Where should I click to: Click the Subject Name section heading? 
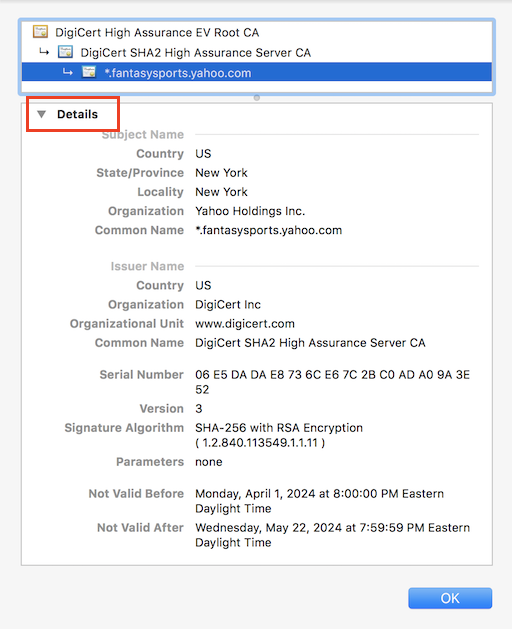(x=143, y=134)
